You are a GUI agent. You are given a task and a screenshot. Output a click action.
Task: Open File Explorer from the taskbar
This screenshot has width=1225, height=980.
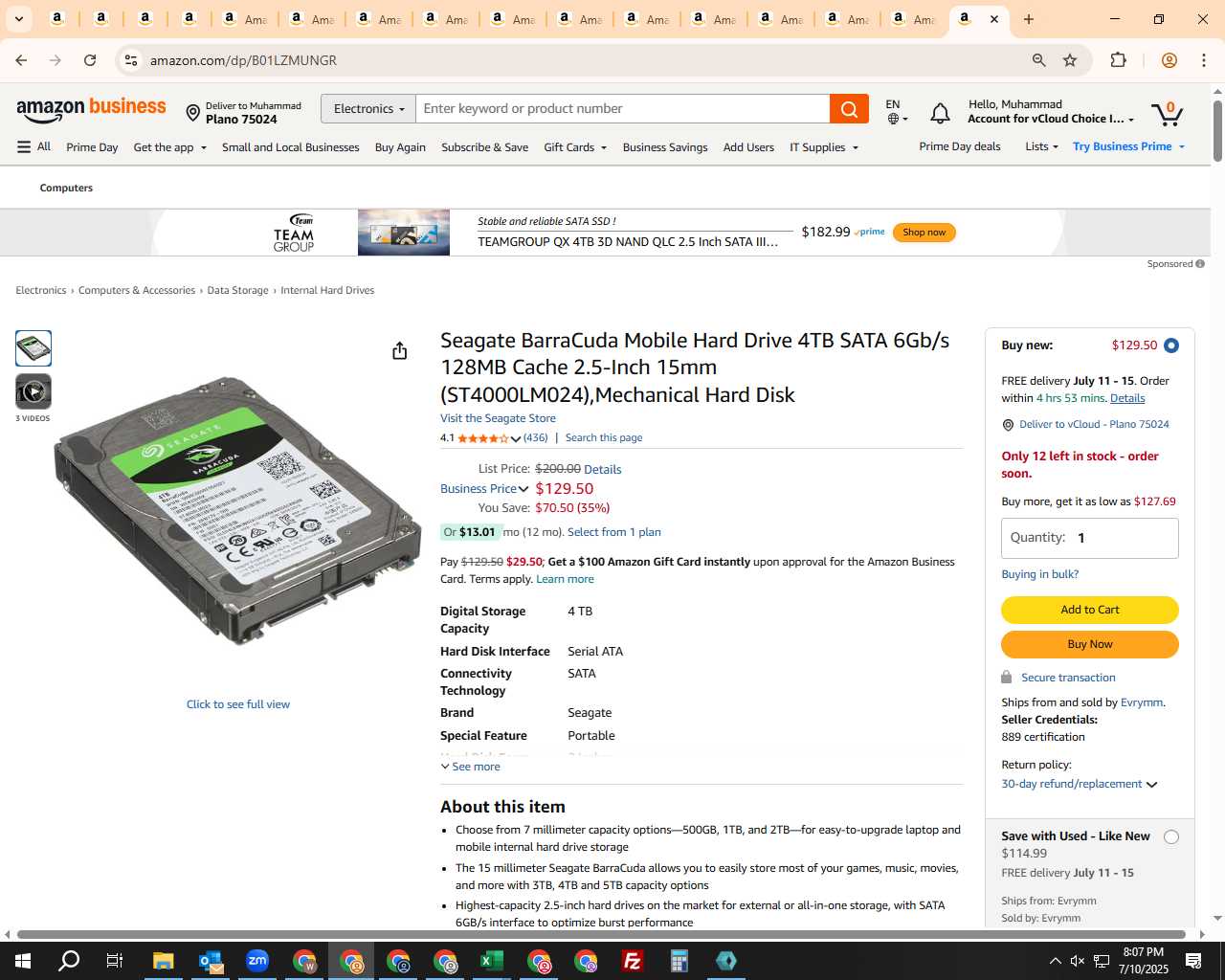tap(163, 961)
